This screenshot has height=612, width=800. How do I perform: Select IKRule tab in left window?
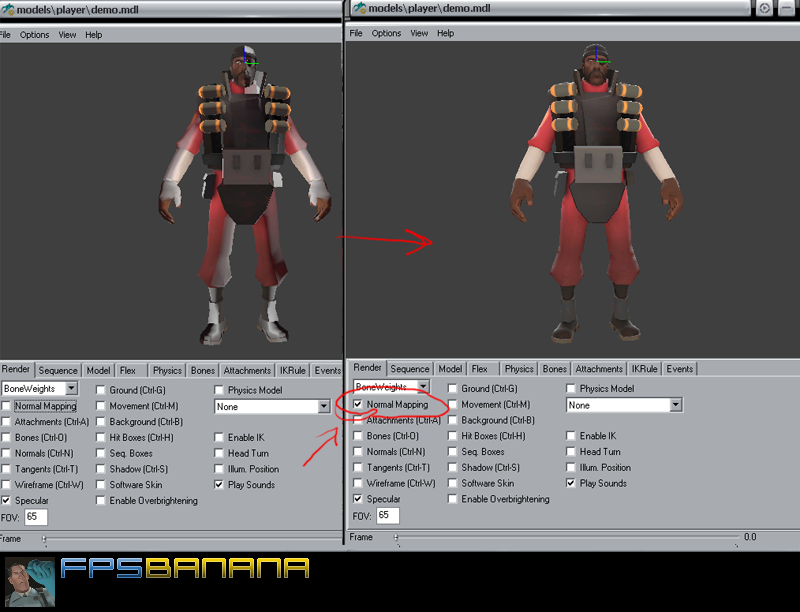point(292,370)
